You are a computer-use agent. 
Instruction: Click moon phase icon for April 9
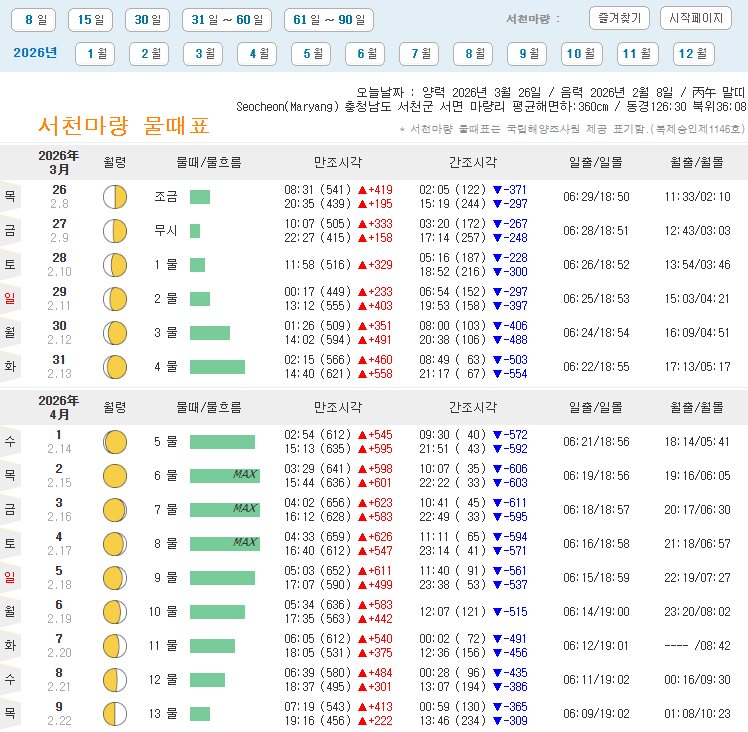click(115, 714)
